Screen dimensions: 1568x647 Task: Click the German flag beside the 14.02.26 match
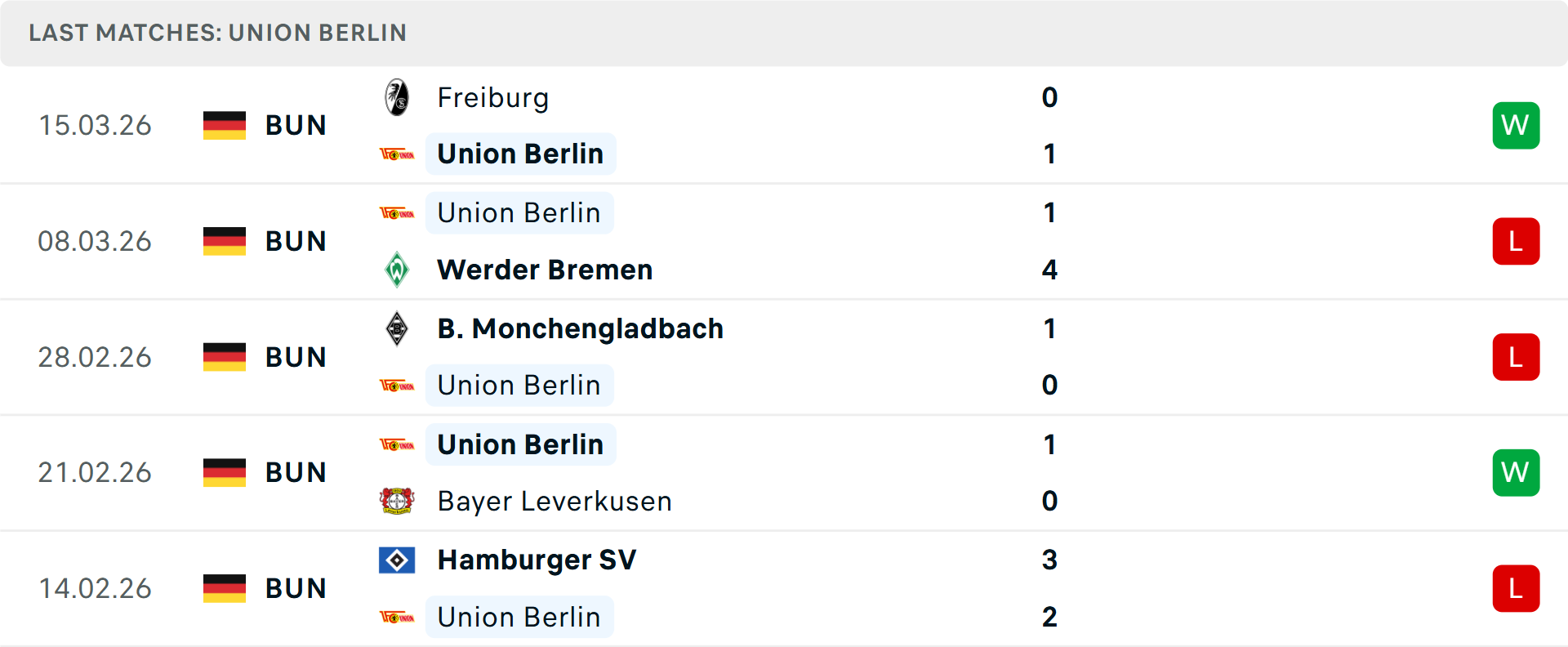click(224, 587)
